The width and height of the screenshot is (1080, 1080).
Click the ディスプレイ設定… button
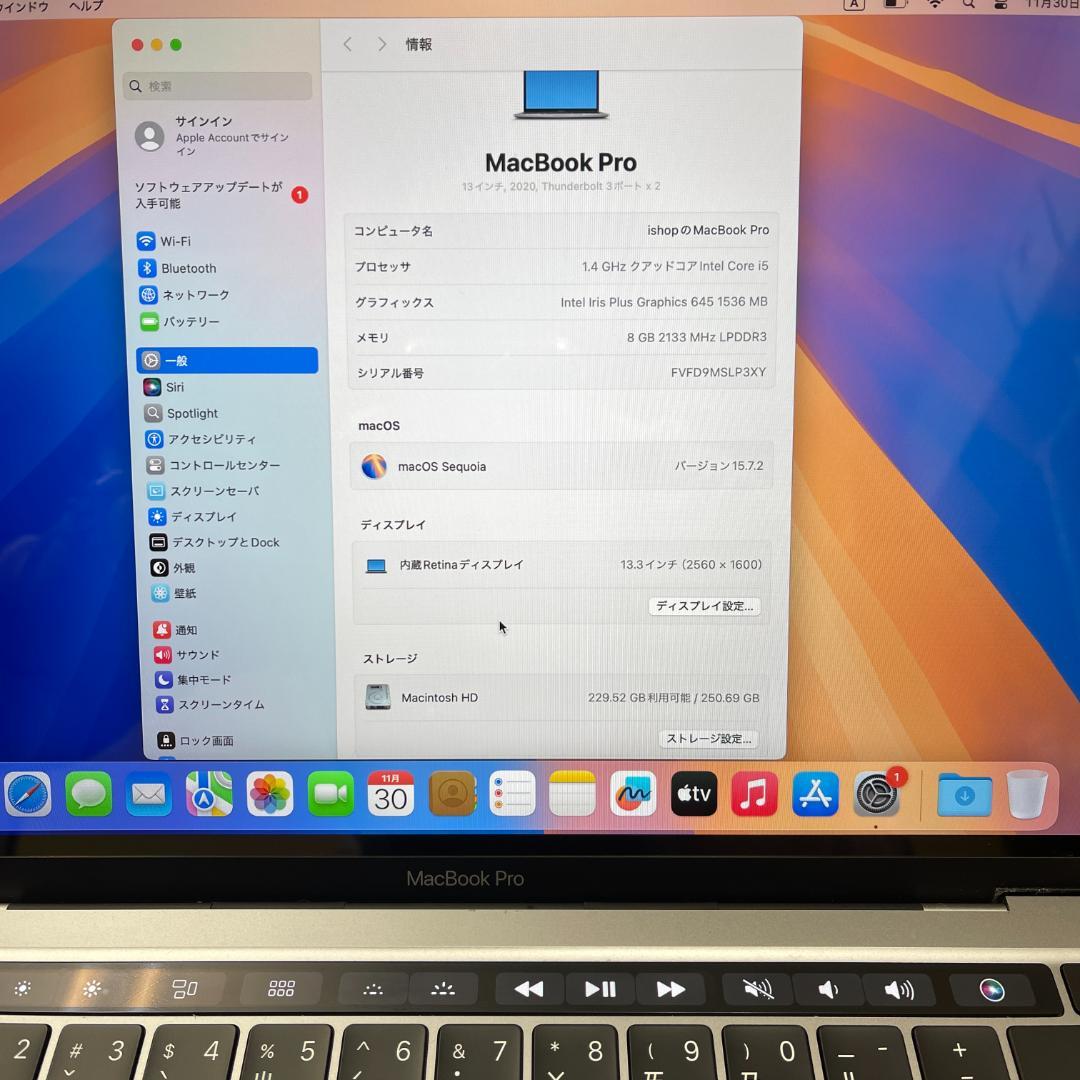(704, 606)
